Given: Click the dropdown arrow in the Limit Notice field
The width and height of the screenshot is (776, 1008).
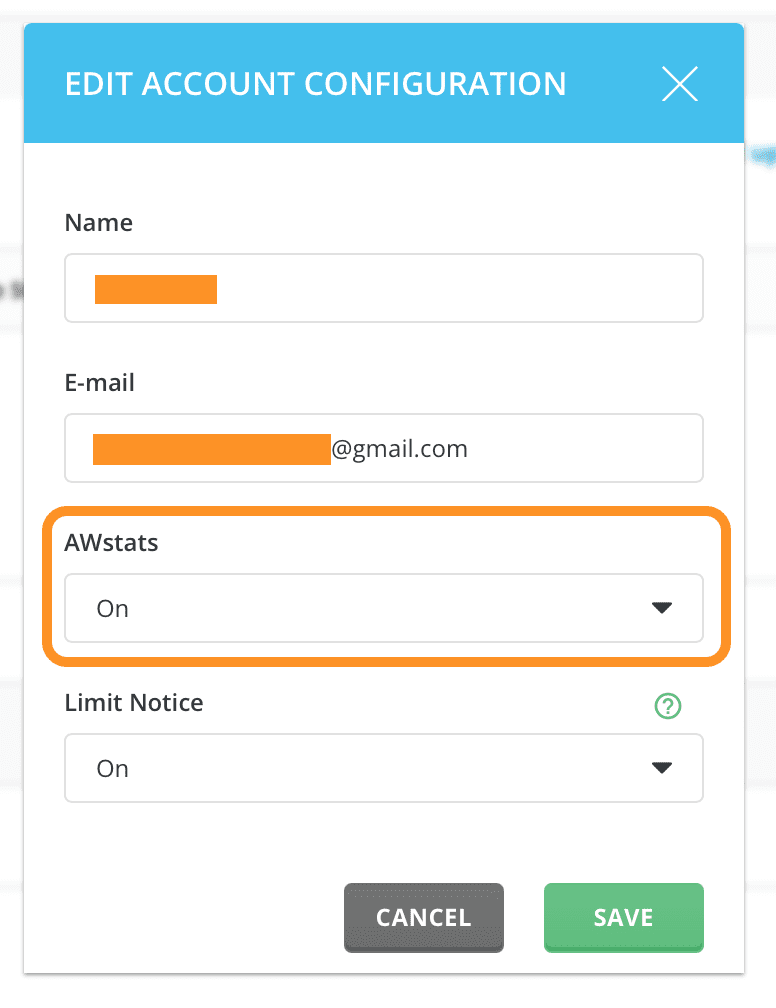Looking at the screenshot, I should [x=661, y=768].
